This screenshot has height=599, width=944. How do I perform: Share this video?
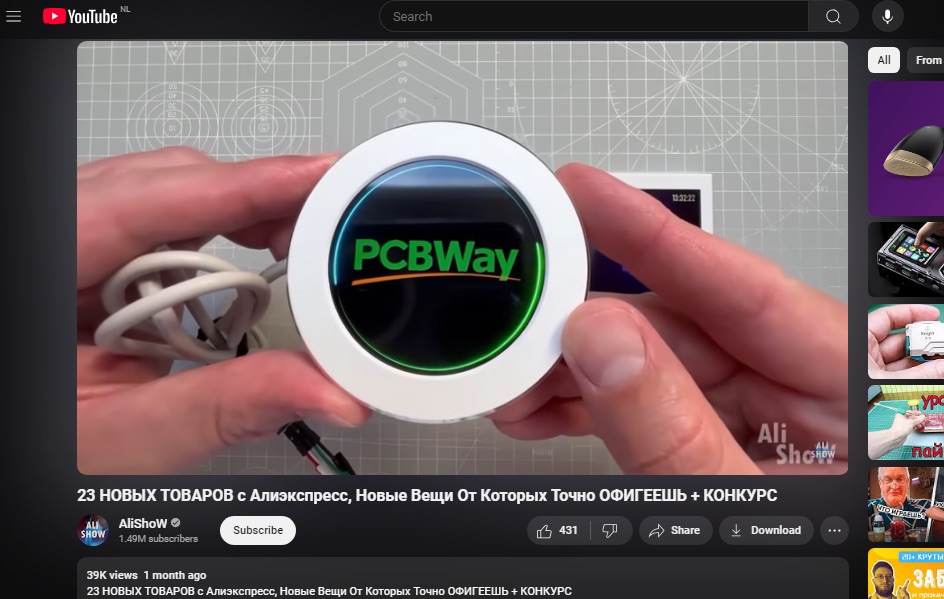(x=675, y=530)
